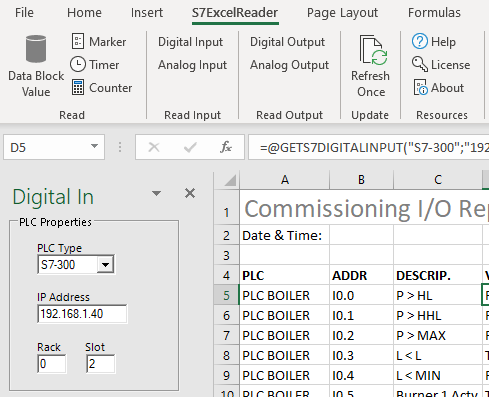Select column C header
Viewport: 489px width, 397px height.
tap(438, 180)
